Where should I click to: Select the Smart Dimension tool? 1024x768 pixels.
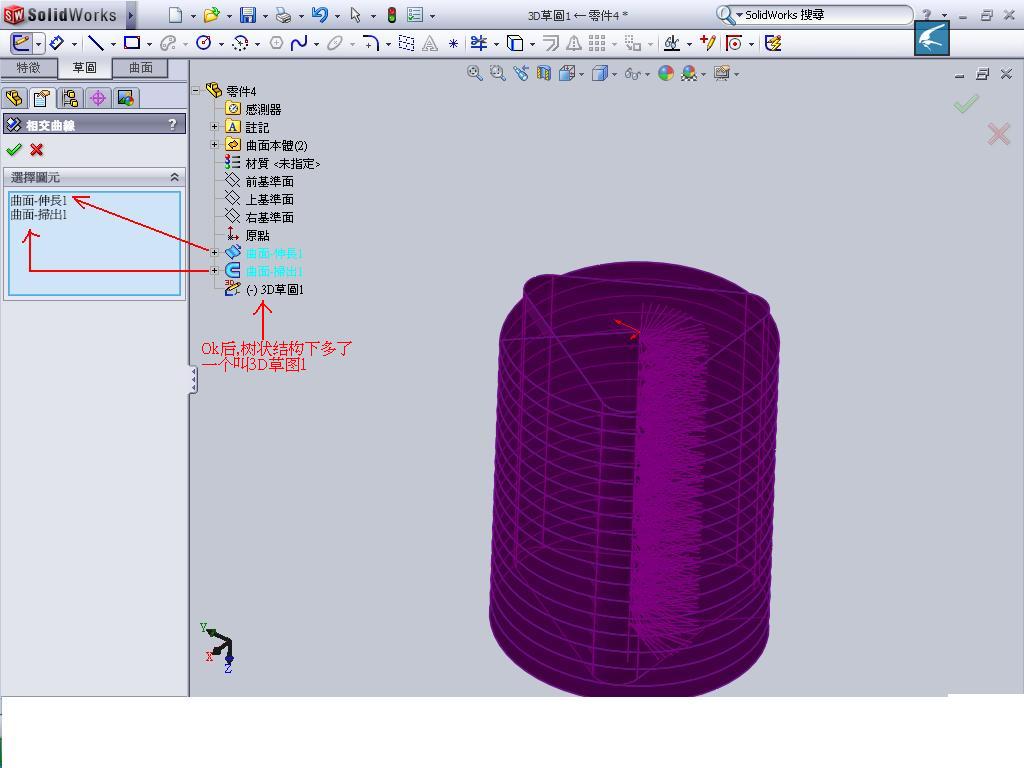coord(57,43)
